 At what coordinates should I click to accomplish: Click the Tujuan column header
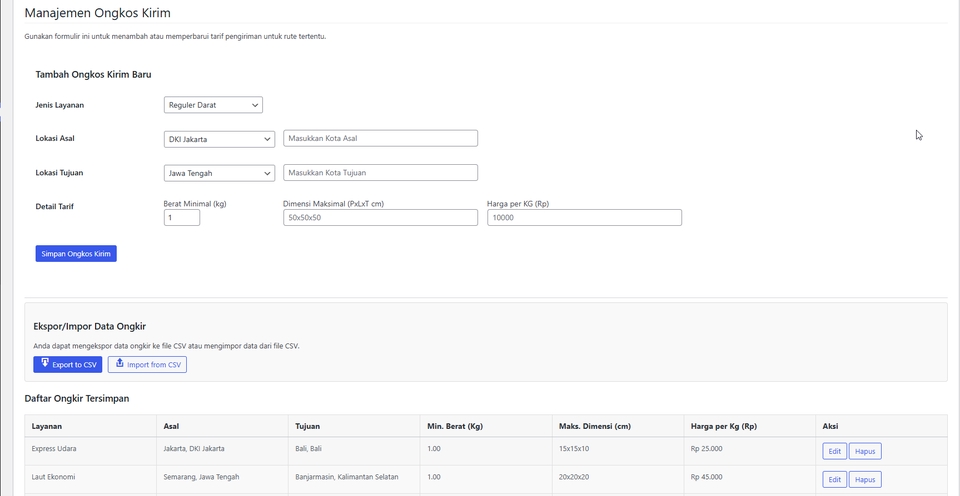tap(307, 426)
